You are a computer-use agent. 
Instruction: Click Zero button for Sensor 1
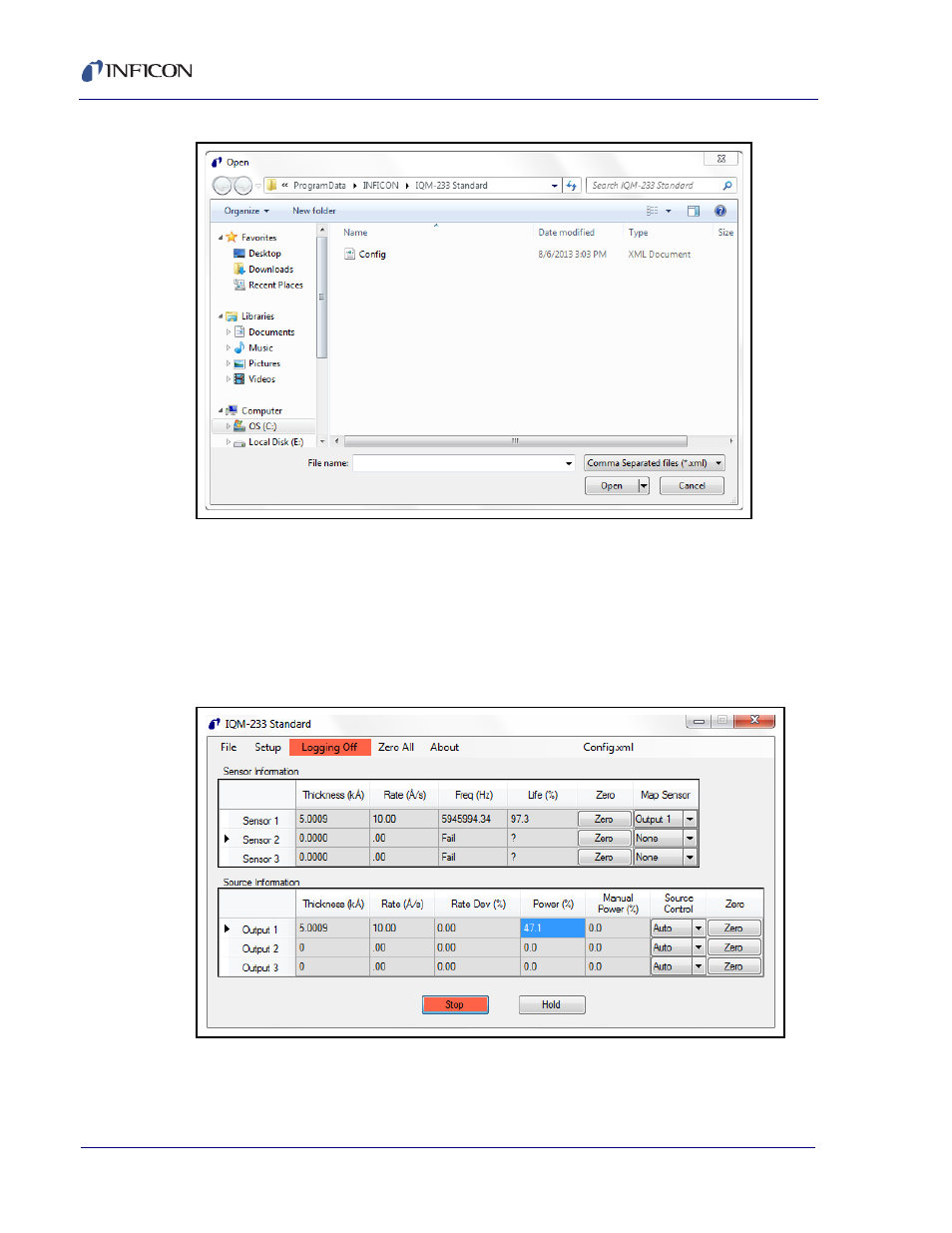tap(604, 820)
